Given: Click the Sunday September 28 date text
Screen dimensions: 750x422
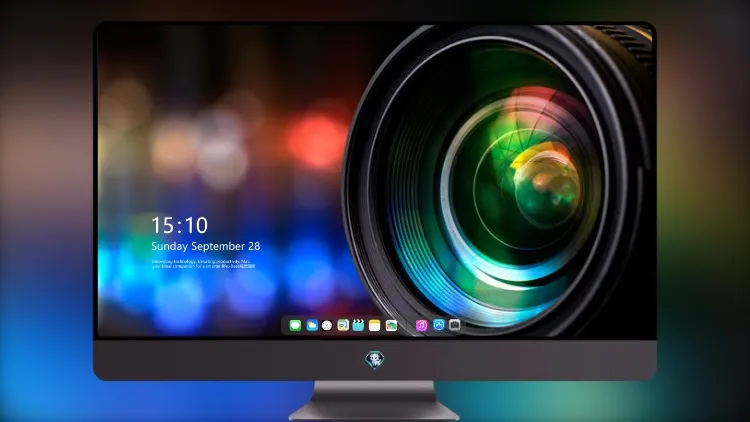Looking at the screenshot, I should click(206, 246).
